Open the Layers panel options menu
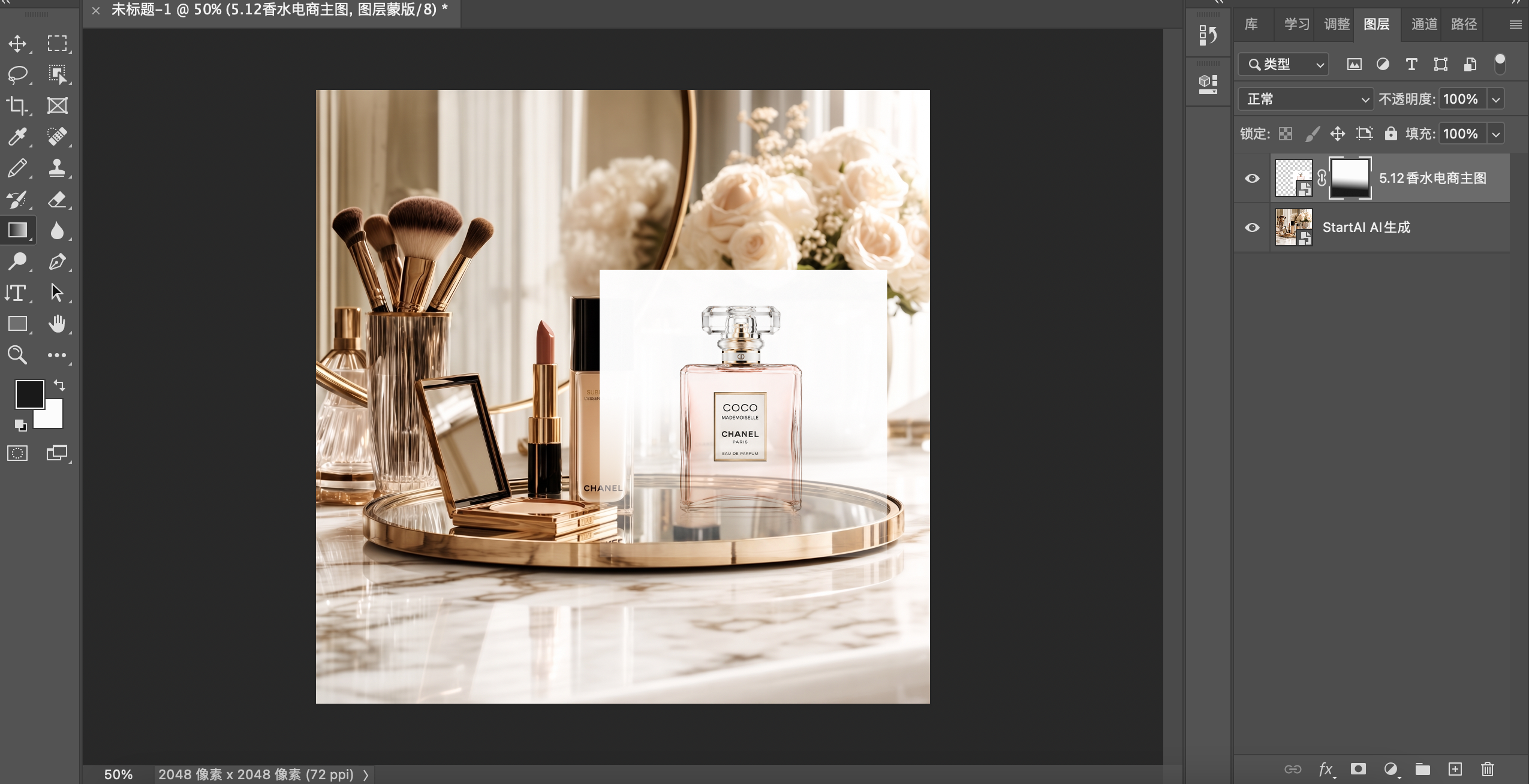The width and height of the screenshot is (1529, 784). pyautogui.click(x=1515, y=25)
